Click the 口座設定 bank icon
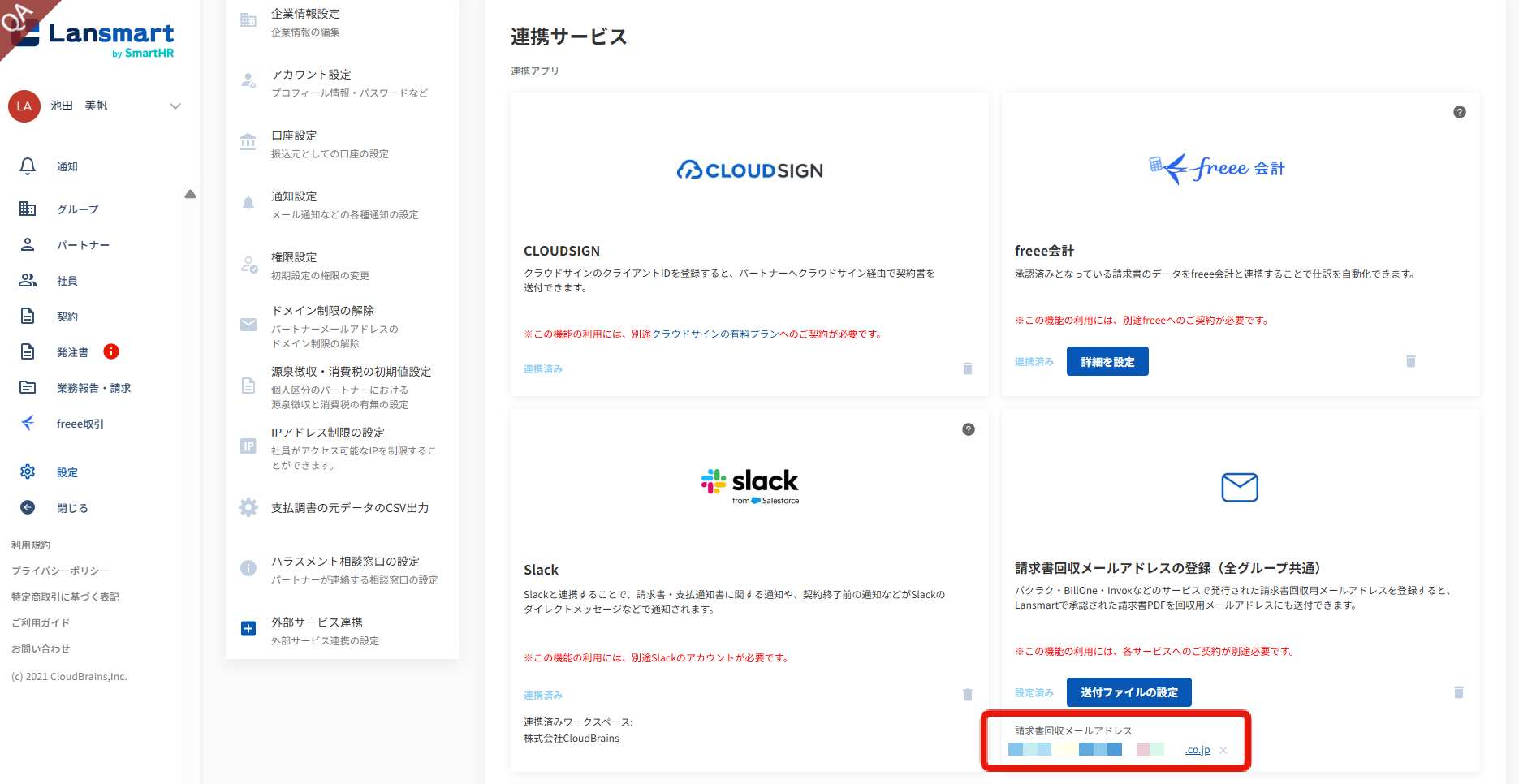1519x784 pixels. [x=248, y=142]
